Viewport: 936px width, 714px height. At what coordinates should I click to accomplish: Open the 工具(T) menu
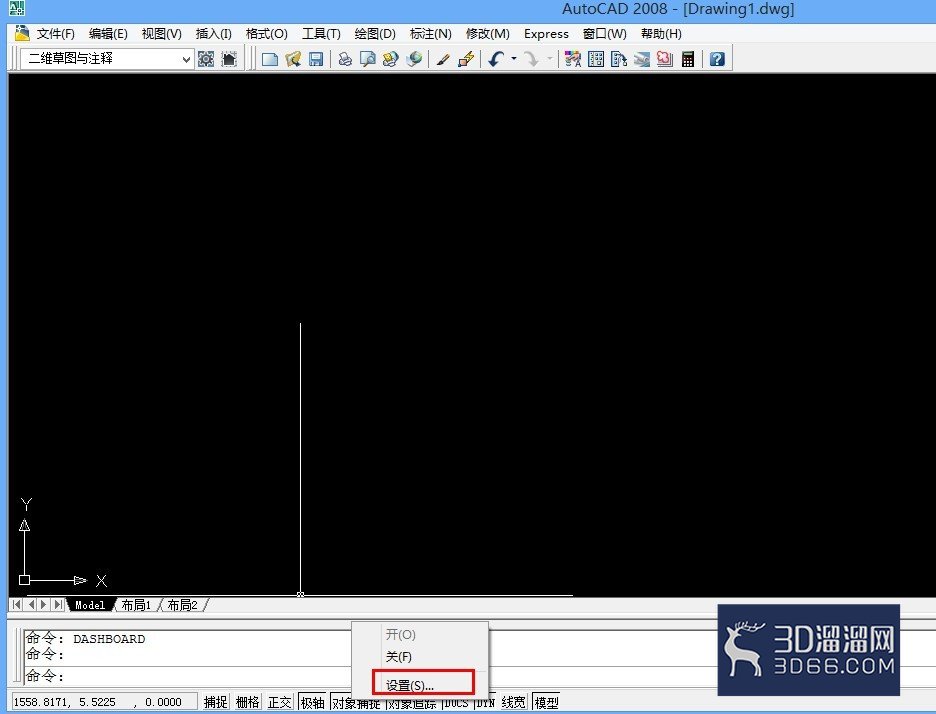point(321,33)
